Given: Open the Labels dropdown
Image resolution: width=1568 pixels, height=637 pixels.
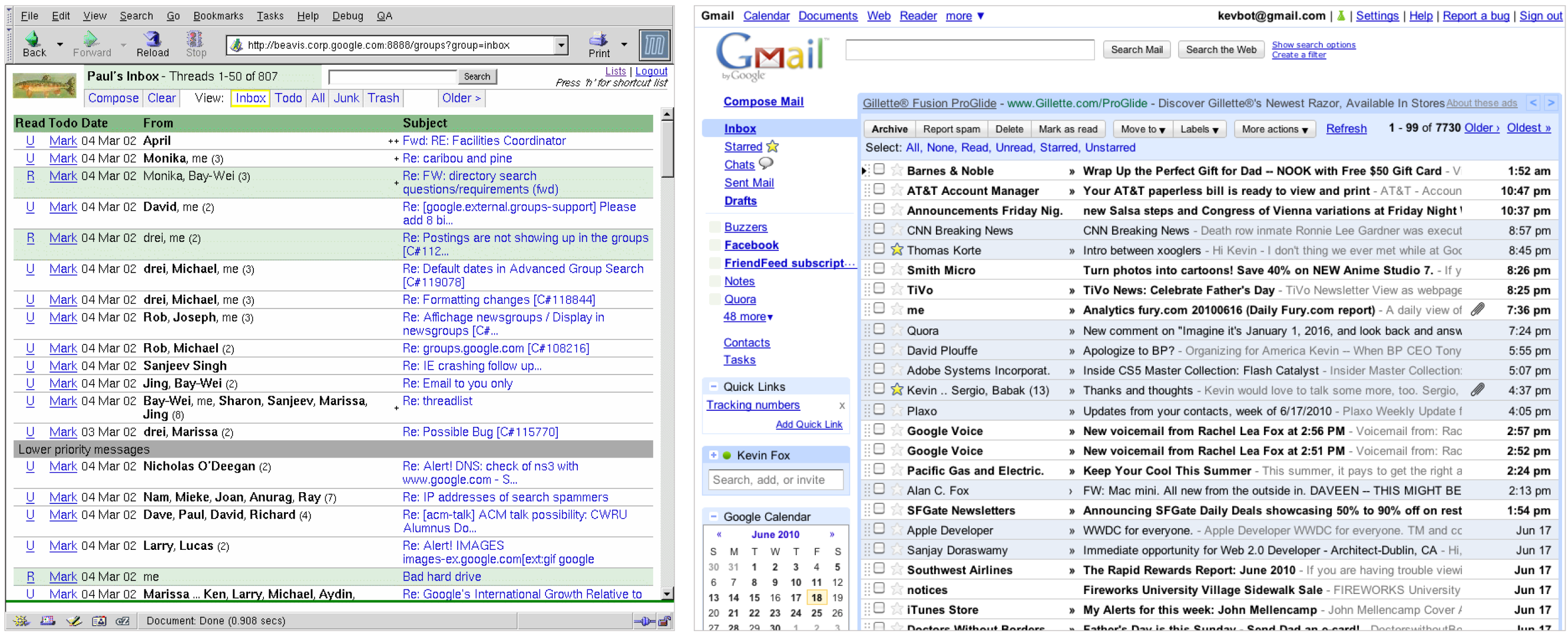Looking at the screenshot, I should coord(1199,129).
